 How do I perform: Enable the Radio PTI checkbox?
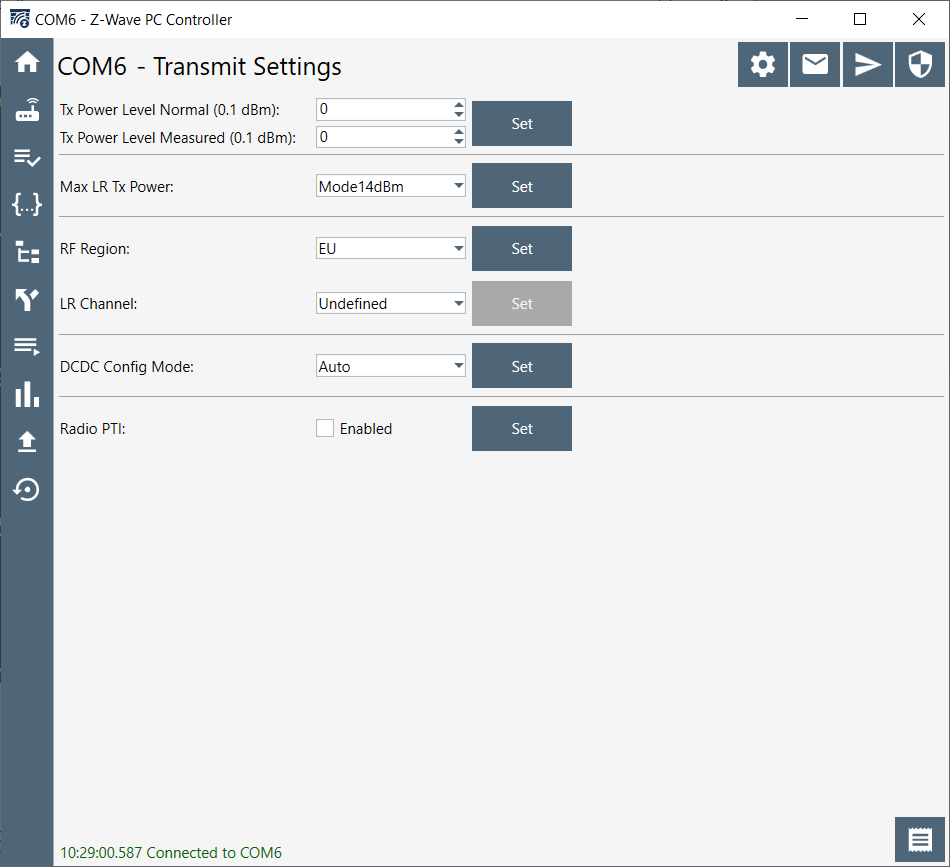(x=325, y=429)
